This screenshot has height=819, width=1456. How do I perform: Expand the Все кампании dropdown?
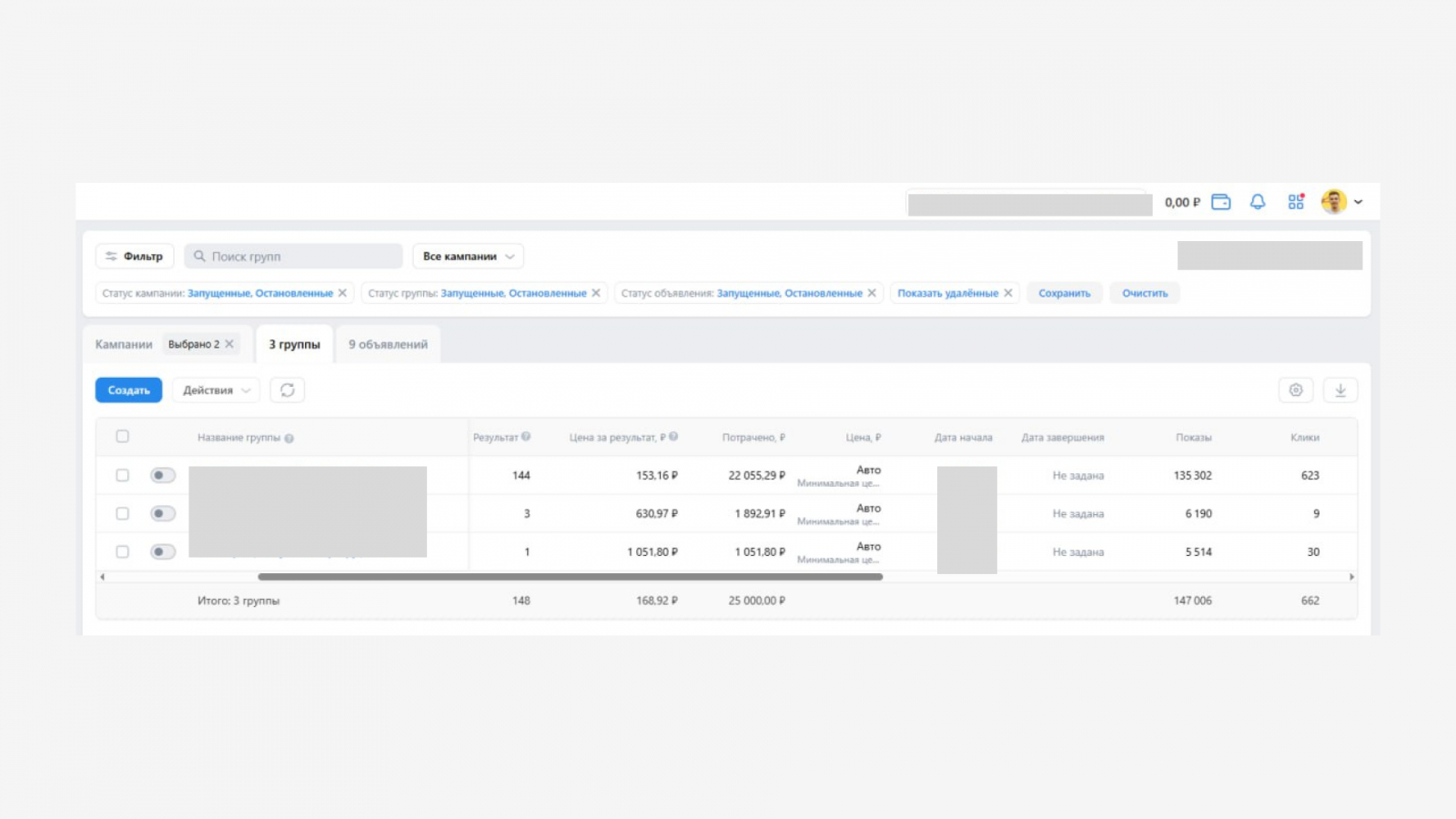coord(468,257)
